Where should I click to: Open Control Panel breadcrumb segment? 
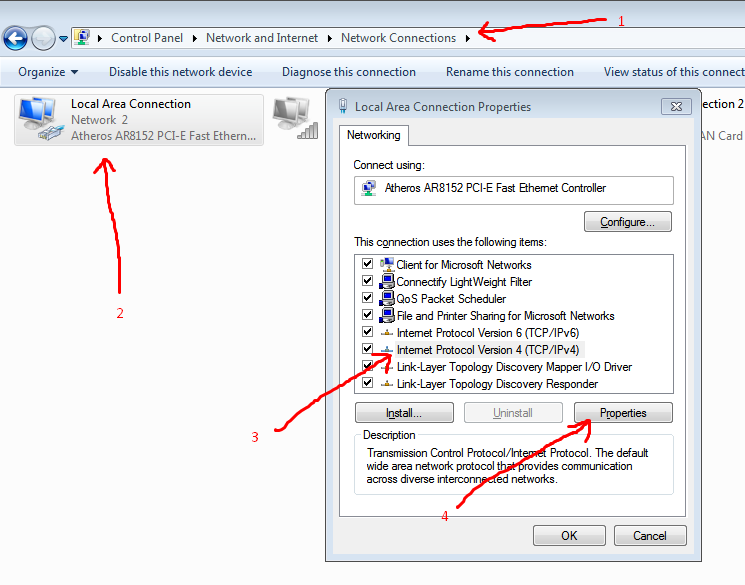147,38
